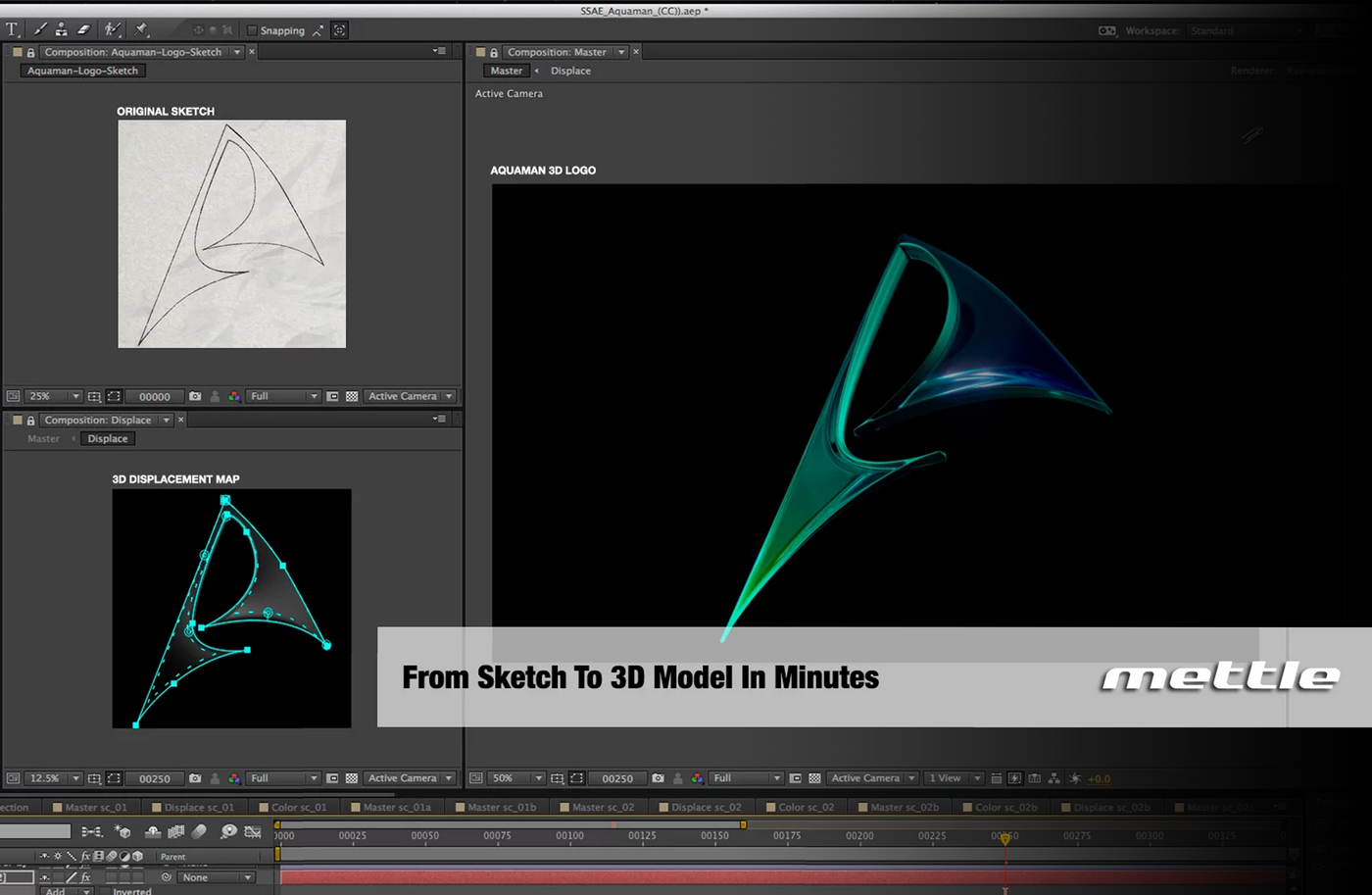Enable motion blur switch in timeline
Image resolution: width=1372 pixels, height=895 pixels.
(199, 831)
